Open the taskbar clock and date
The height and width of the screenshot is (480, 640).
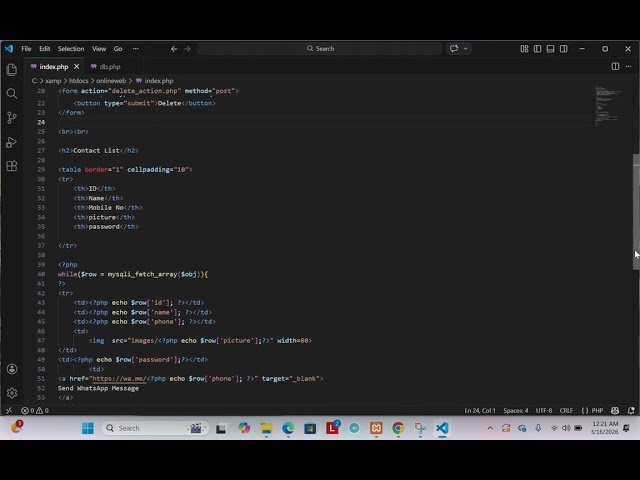tap(605, 428)
